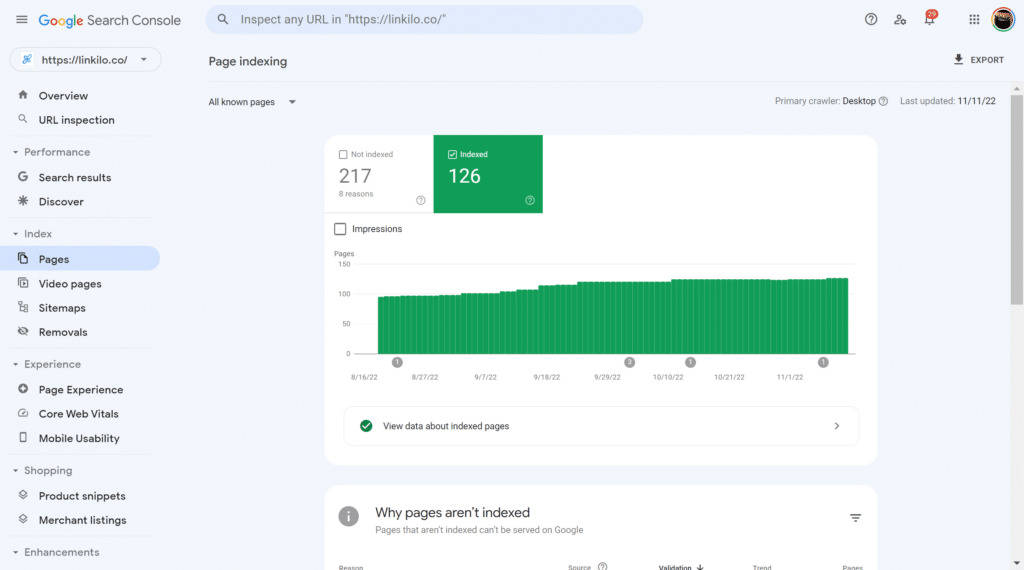The height and width of the screenshot is (570, 1024).
Task: Click the EXPORT button
Action: (x=978, y=59)
